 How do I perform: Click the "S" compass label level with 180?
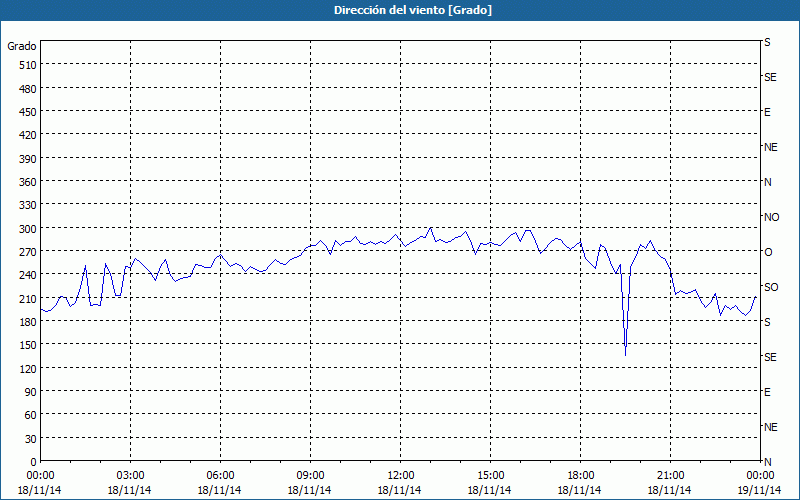coord(767,322)
